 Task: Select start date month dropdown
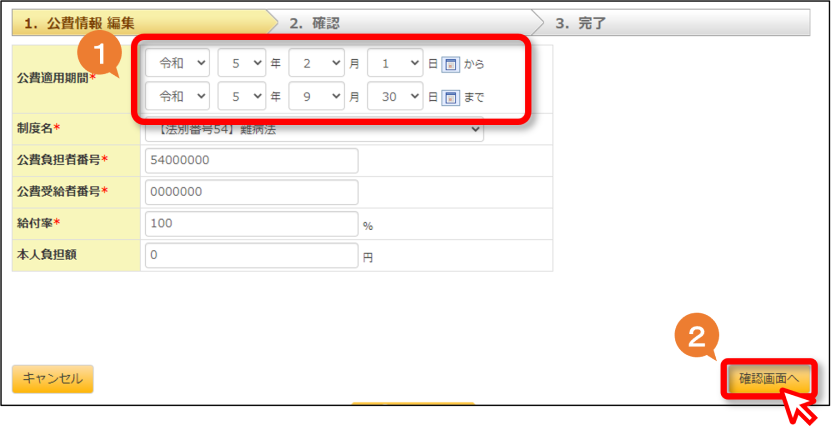tap(316, 63)
